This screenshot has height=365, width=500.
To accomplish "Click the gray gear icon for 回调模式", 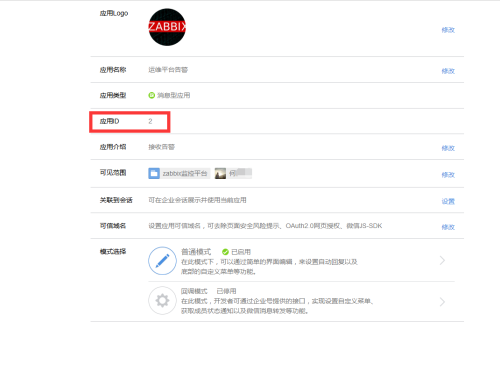I will tap(162, 301).
